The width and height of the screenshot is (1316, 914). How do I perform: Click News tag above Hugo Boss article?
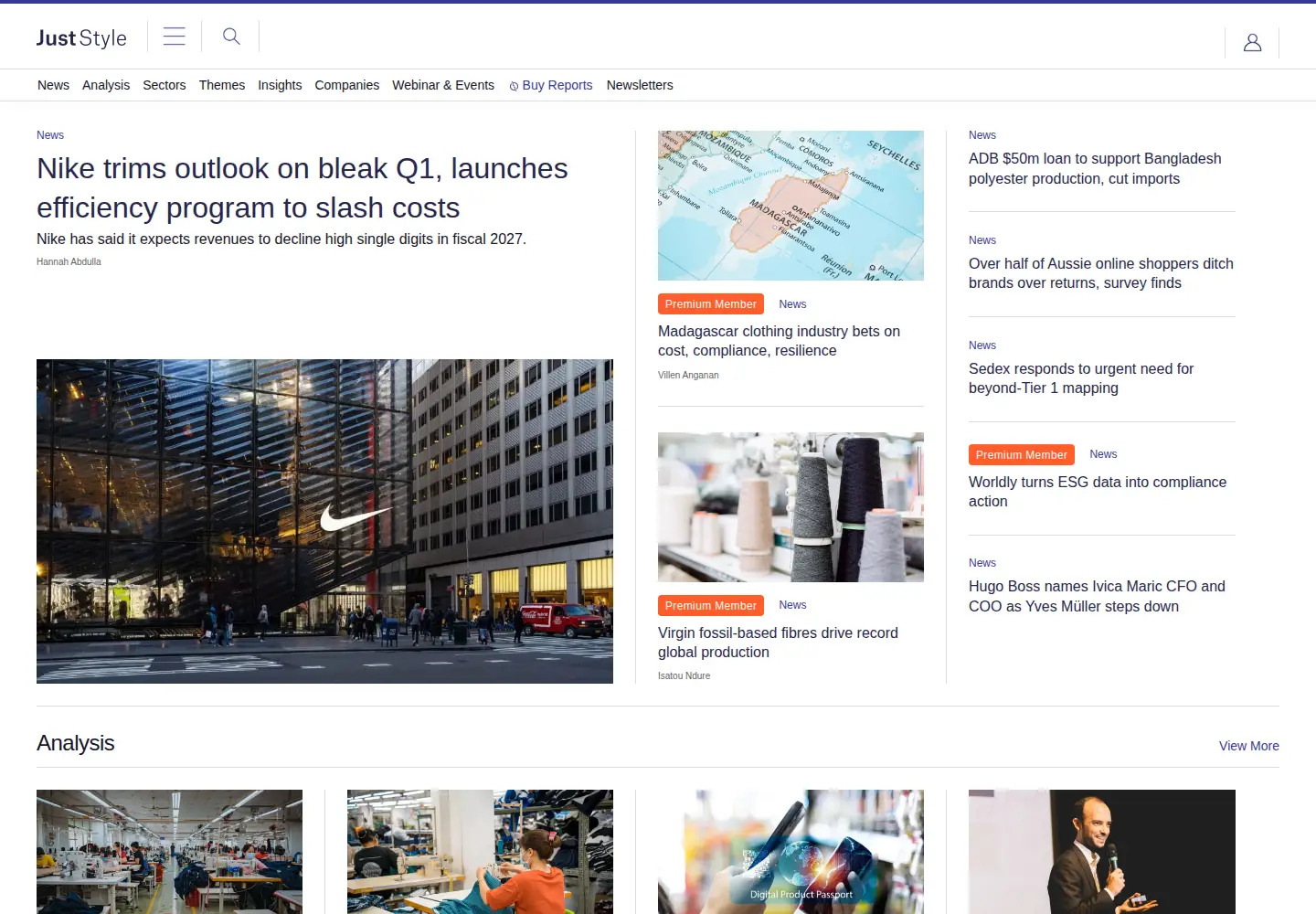click(982, 563)
